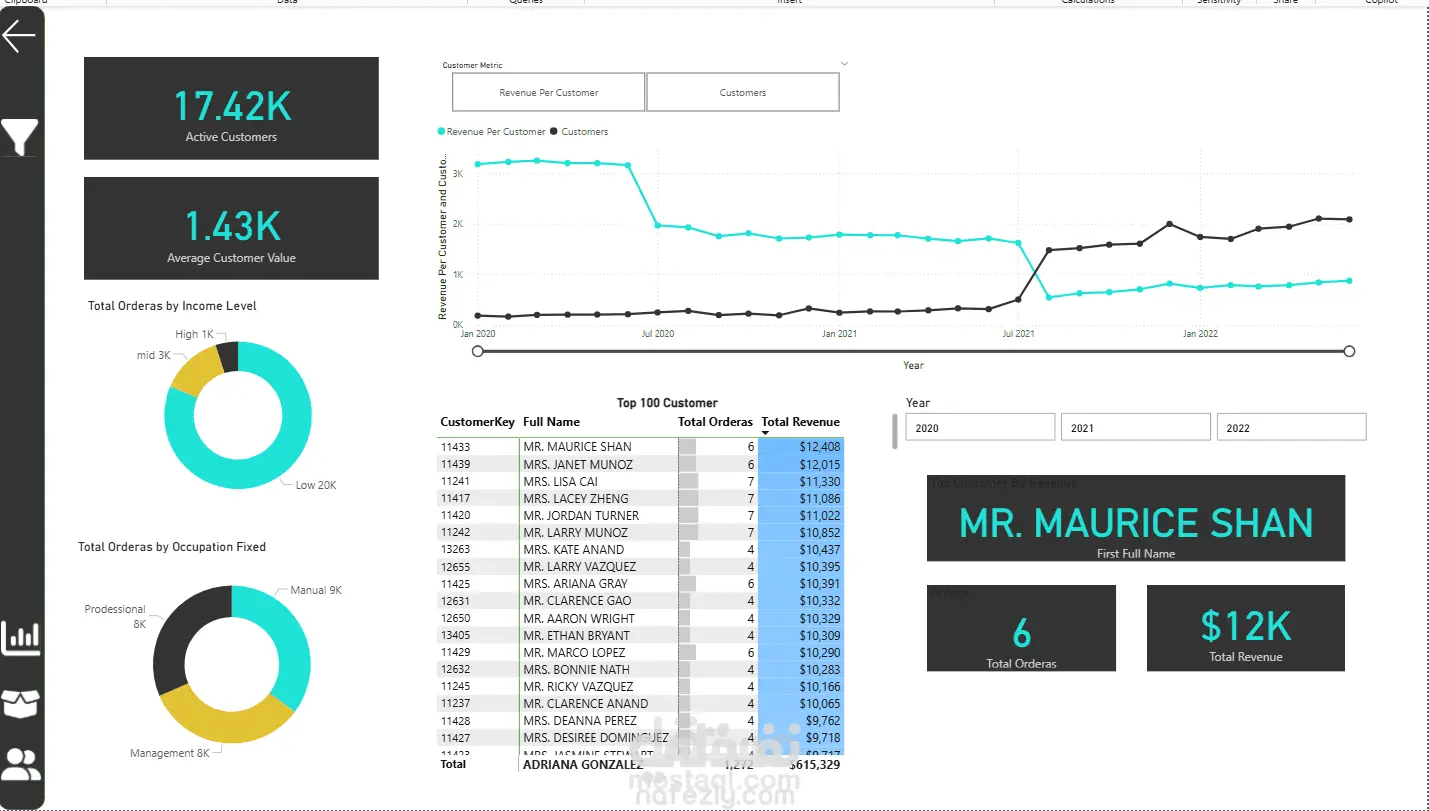Toggle the Customers legend marker
This screenshot has width=1429, height=811.
(555, 132)
